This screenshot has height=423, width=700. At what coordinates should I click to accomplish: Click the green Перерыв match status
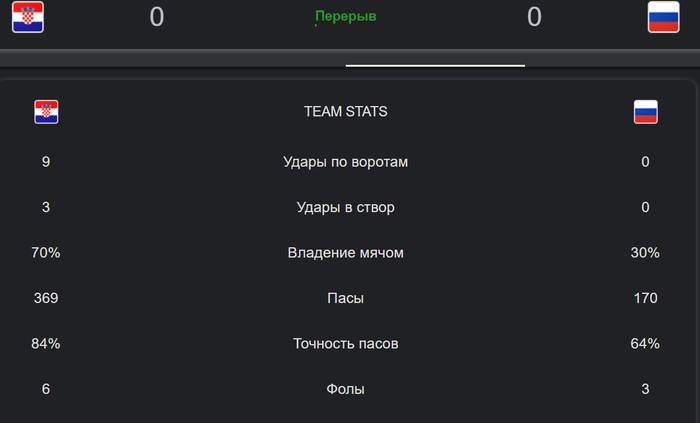pos(346,17)
